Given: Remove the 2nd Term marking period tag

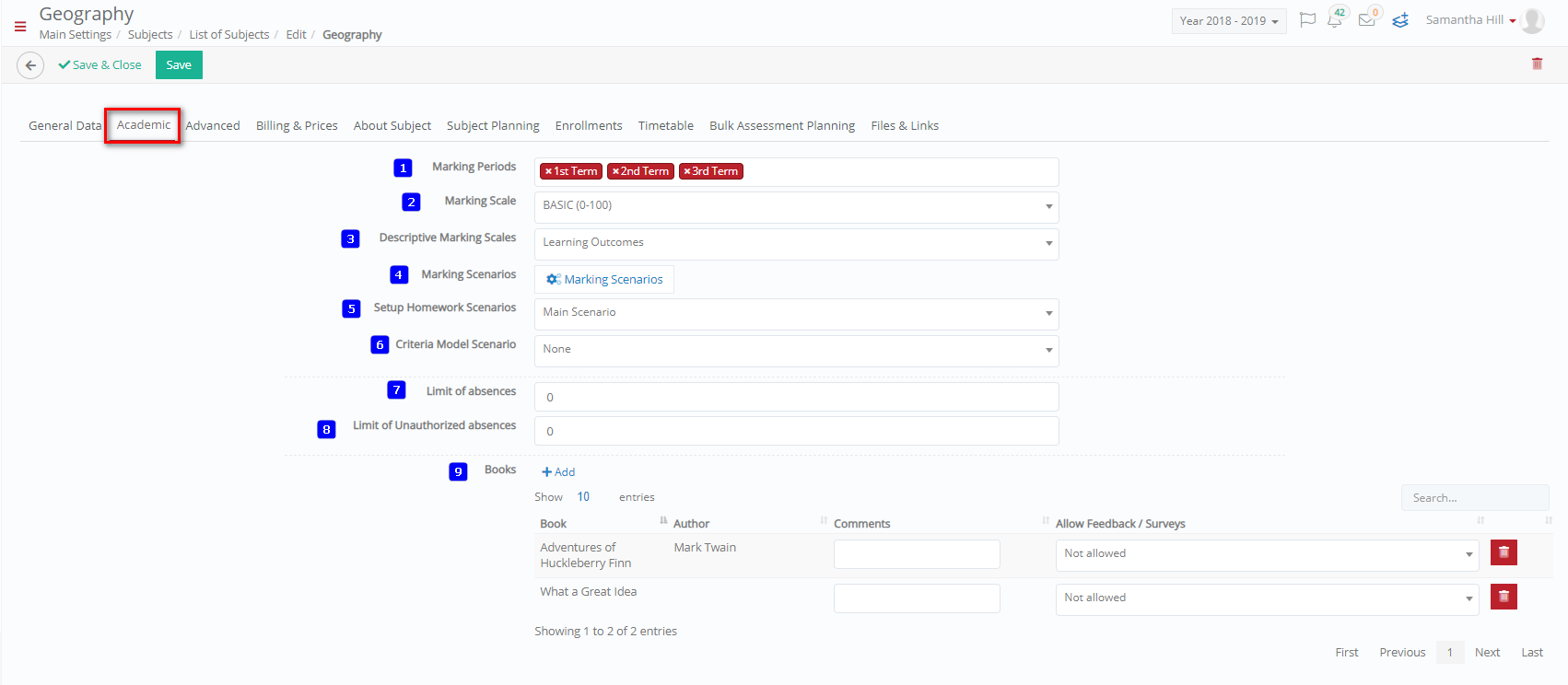Looking at the screenshot, I should (615, 171).
